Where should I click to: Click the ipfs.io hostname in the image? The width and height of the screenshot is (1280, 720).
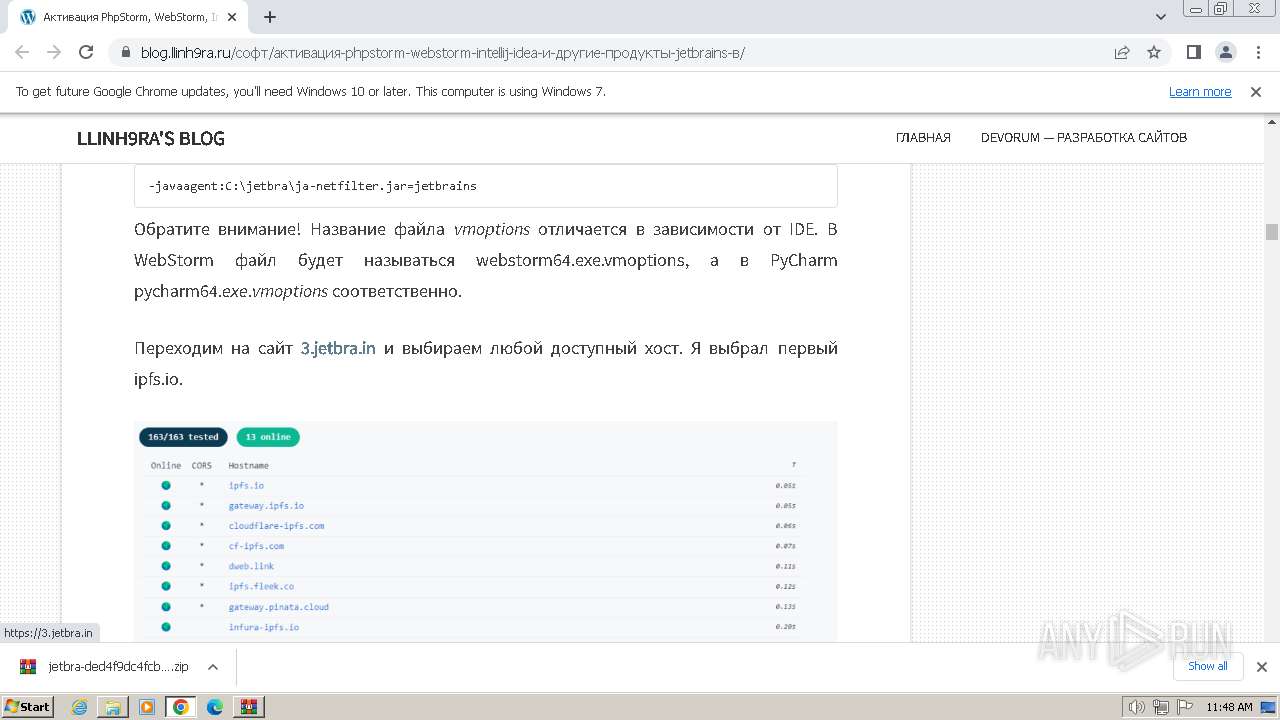coord(246,485)
